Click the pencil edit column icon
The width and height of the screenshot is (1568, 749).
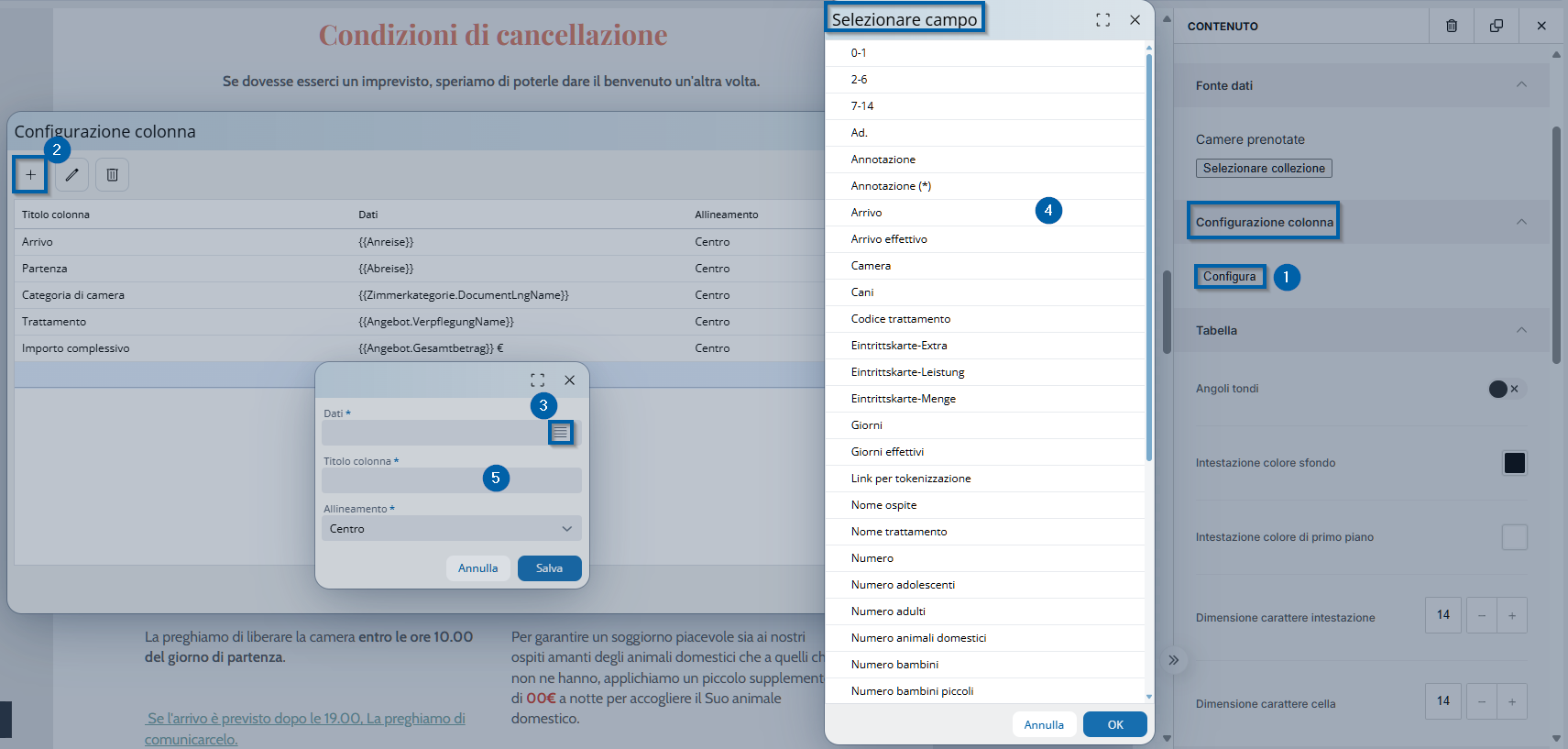click(x=71, y=174)
